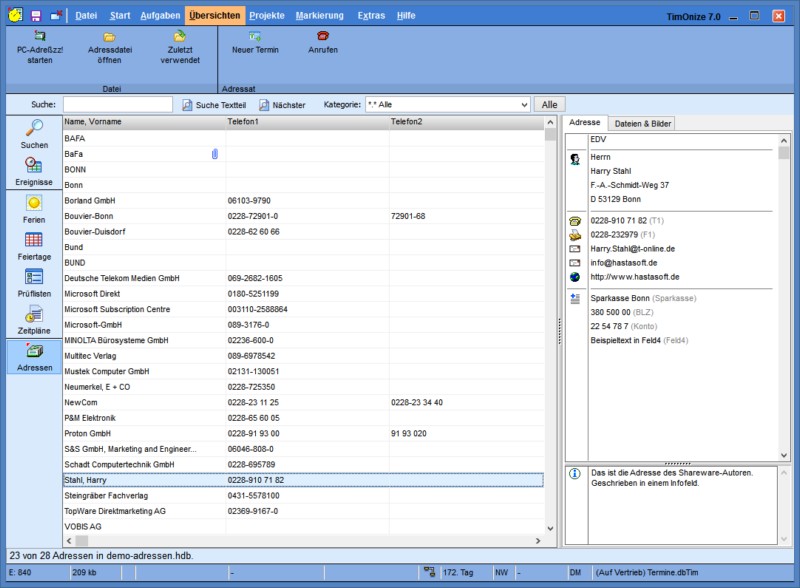This screenshot has width=800, height=588.
Task: Select the Bouvier-Bonn entry
Action: (x=303, y=216)
